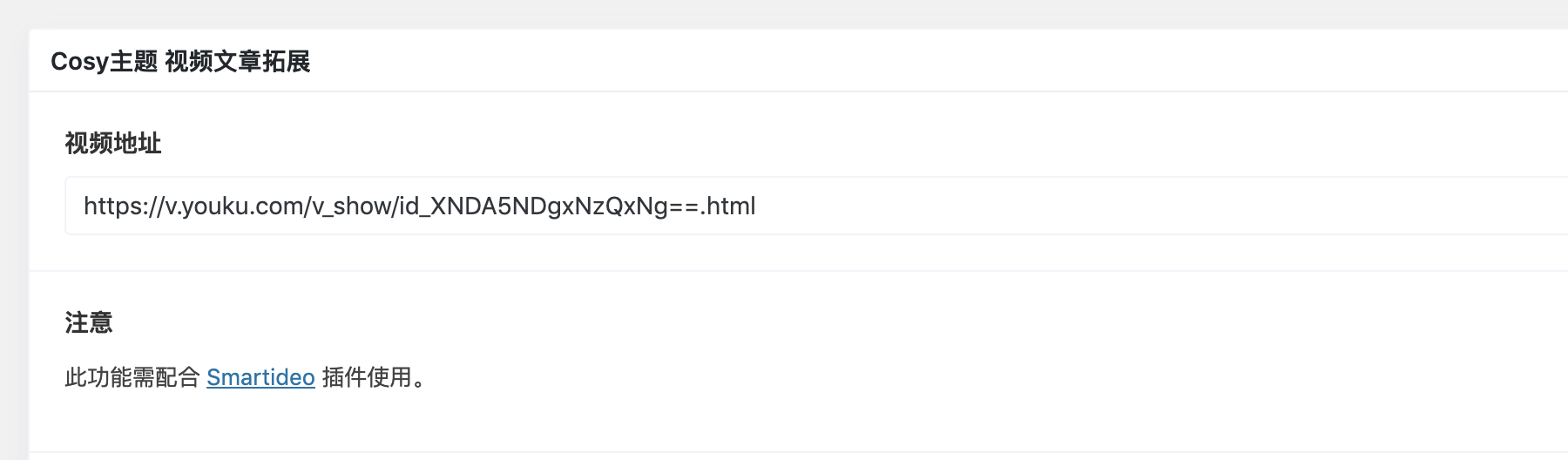1568x460 pixels.
Task: Click the 注意 section heading
Action: (89, 323)
